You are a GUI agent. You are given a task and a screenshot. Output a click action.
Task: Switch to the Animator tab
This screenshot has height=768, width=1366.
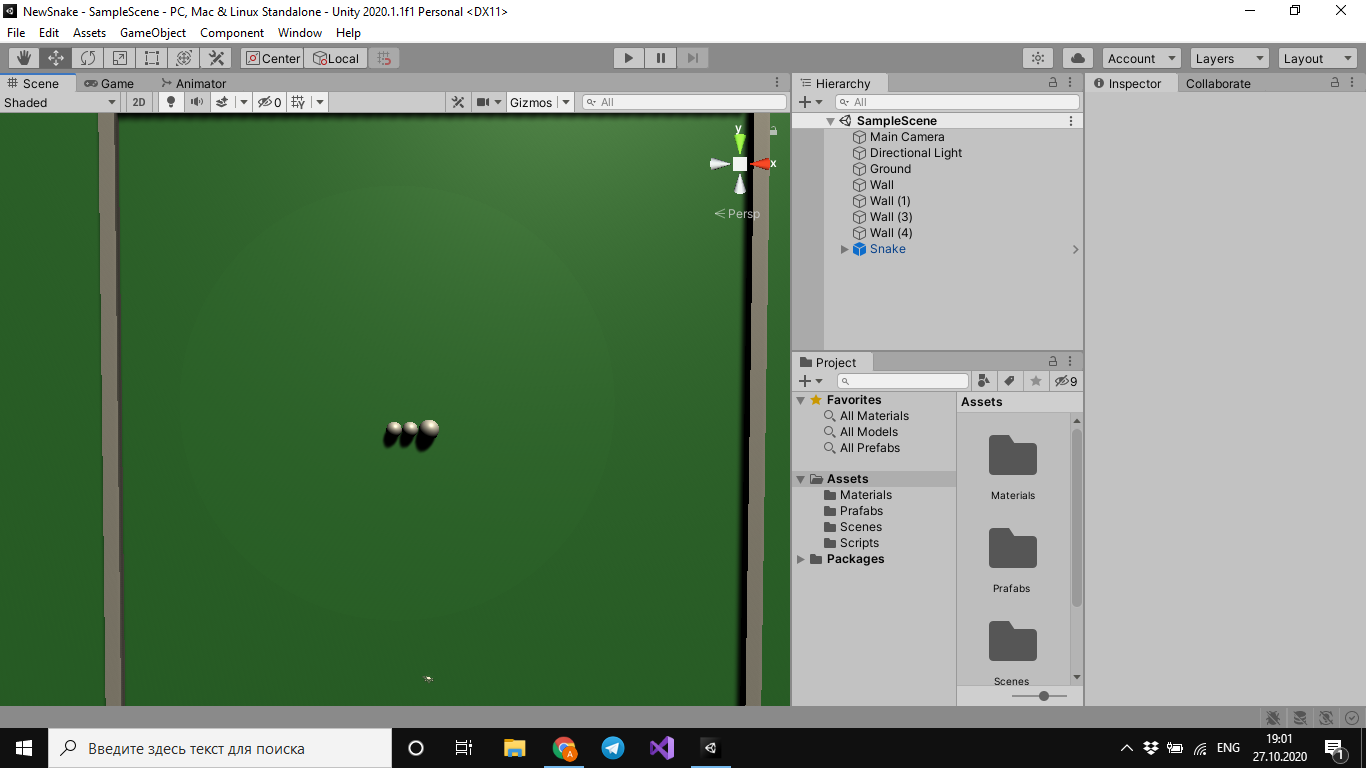[x=194, y=83]
